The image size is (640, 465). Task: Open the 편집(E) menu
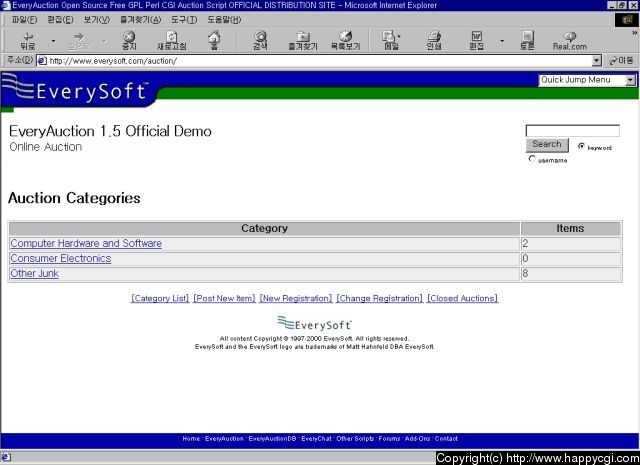pyautogui.click(x=60, y=20)
